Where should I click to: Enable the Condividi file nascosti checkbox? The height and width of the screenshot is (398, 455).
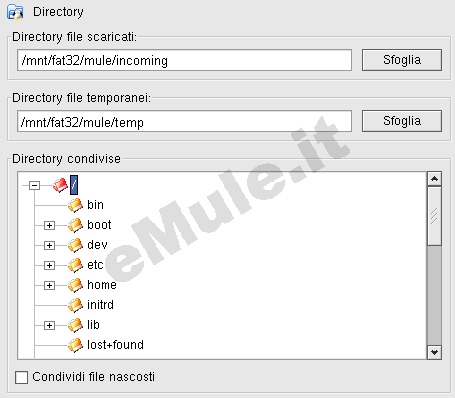21,378
